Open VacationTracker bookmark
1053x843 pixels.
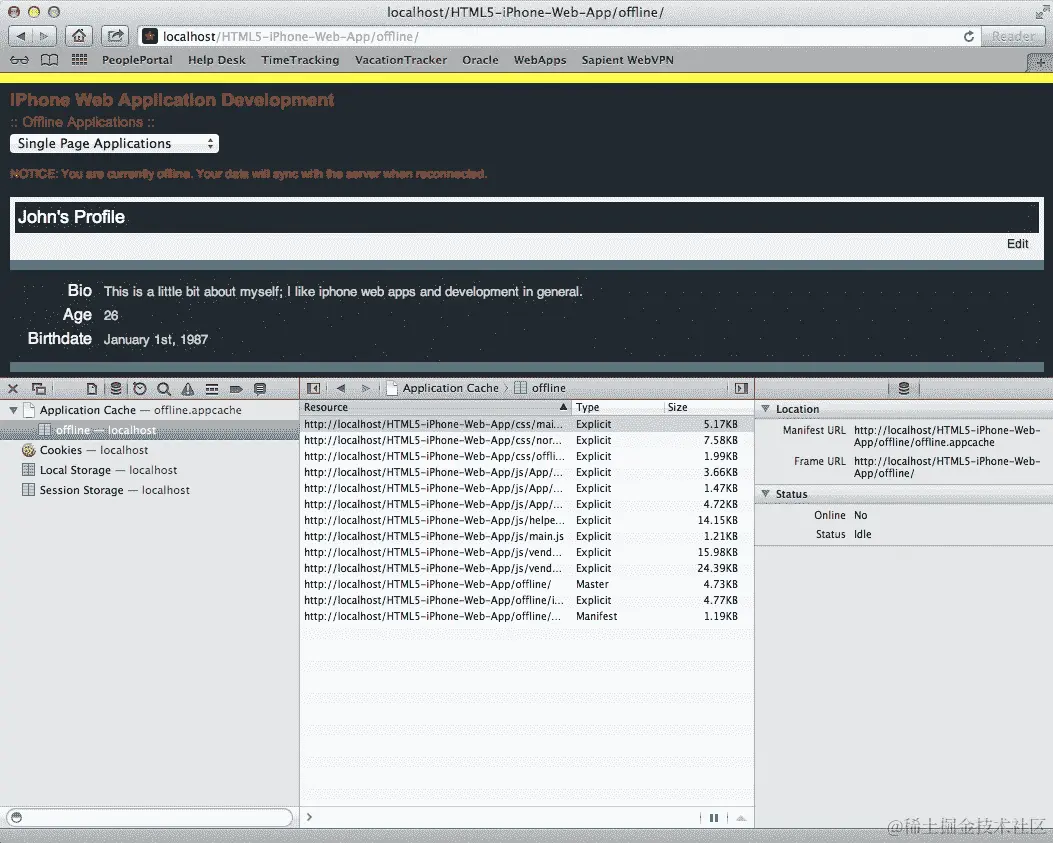[401, 60]
